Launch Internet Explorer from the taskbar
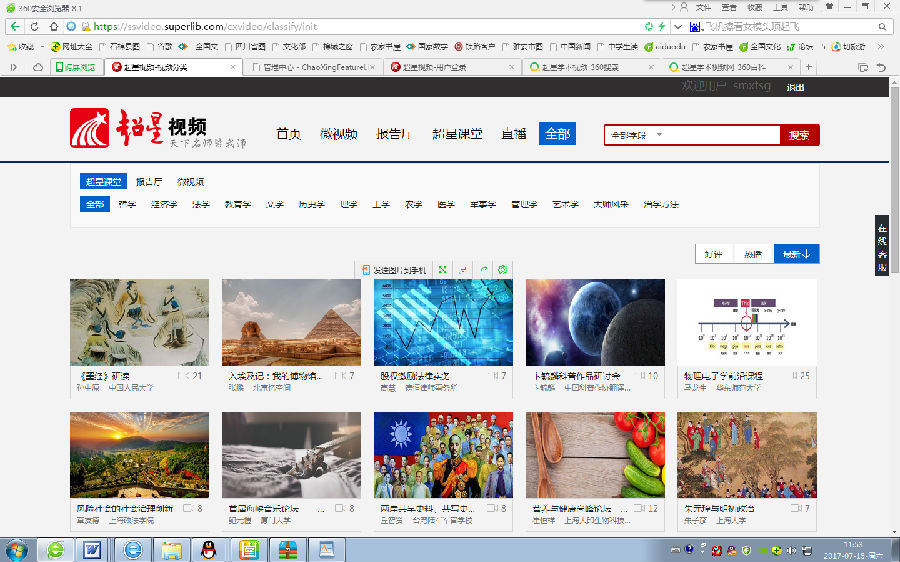Screen dimensions: 900x562 pyautogui.click(x=133, y=550)
